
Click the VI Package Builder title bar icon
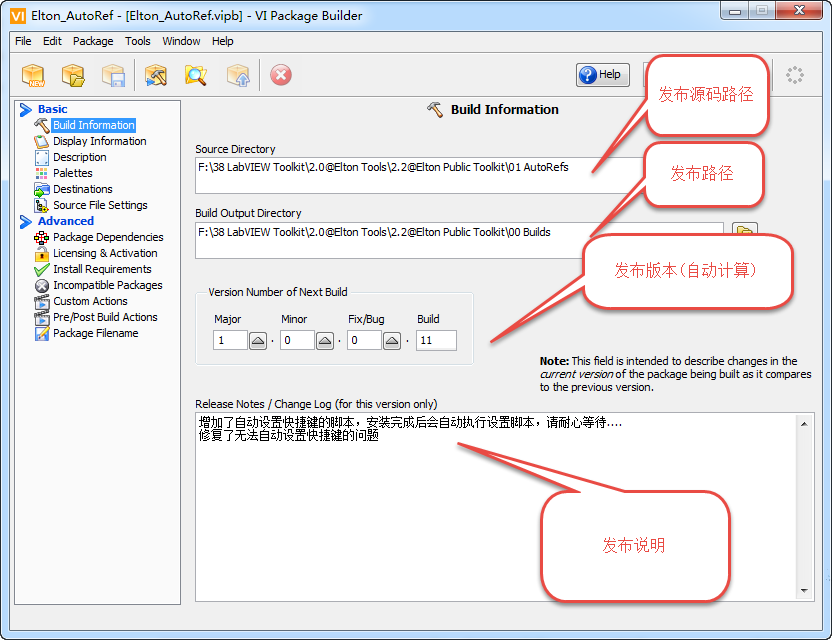(x=18, y=15)
